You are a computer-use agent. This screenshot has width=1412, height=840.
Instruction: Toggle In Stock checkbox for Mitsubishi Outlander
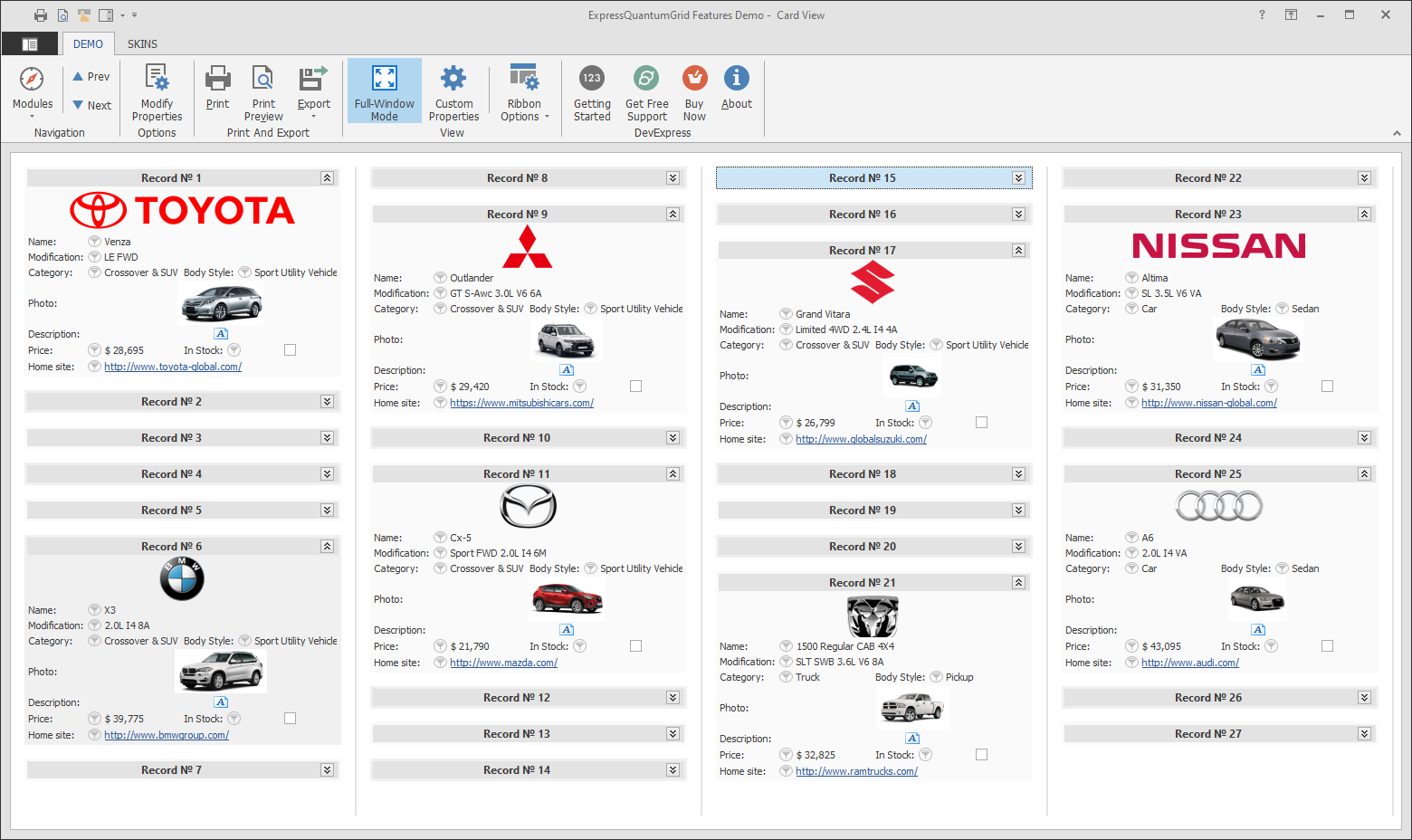coord(635,386)
